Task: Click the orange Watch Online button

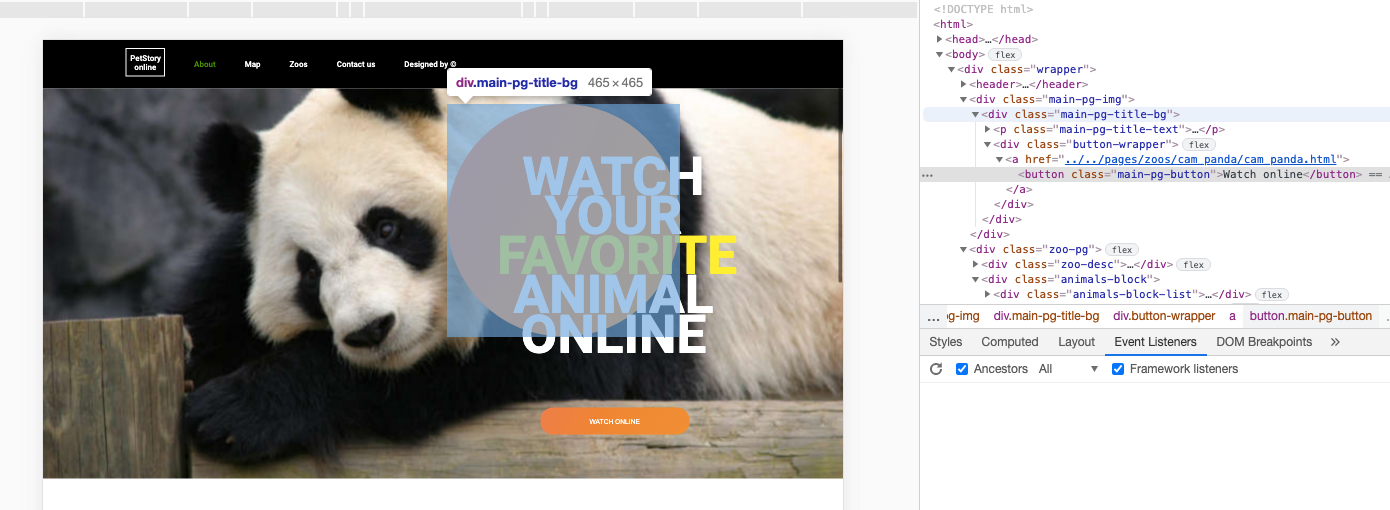Action: pos(614,421)
